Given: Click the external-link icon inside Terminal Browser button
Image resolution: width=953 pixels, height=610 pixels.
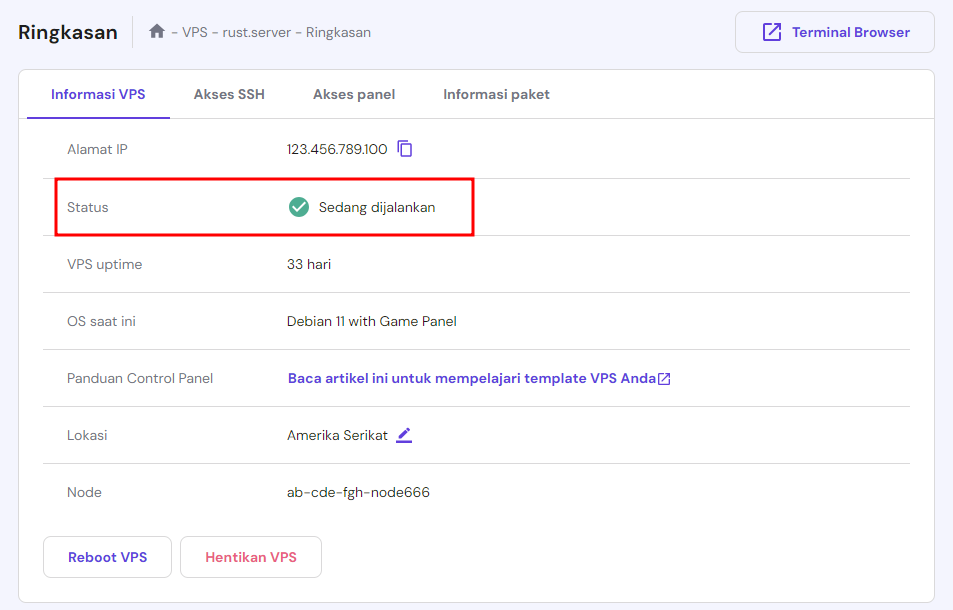Looking at the screenshot, I should coord(770,31).
